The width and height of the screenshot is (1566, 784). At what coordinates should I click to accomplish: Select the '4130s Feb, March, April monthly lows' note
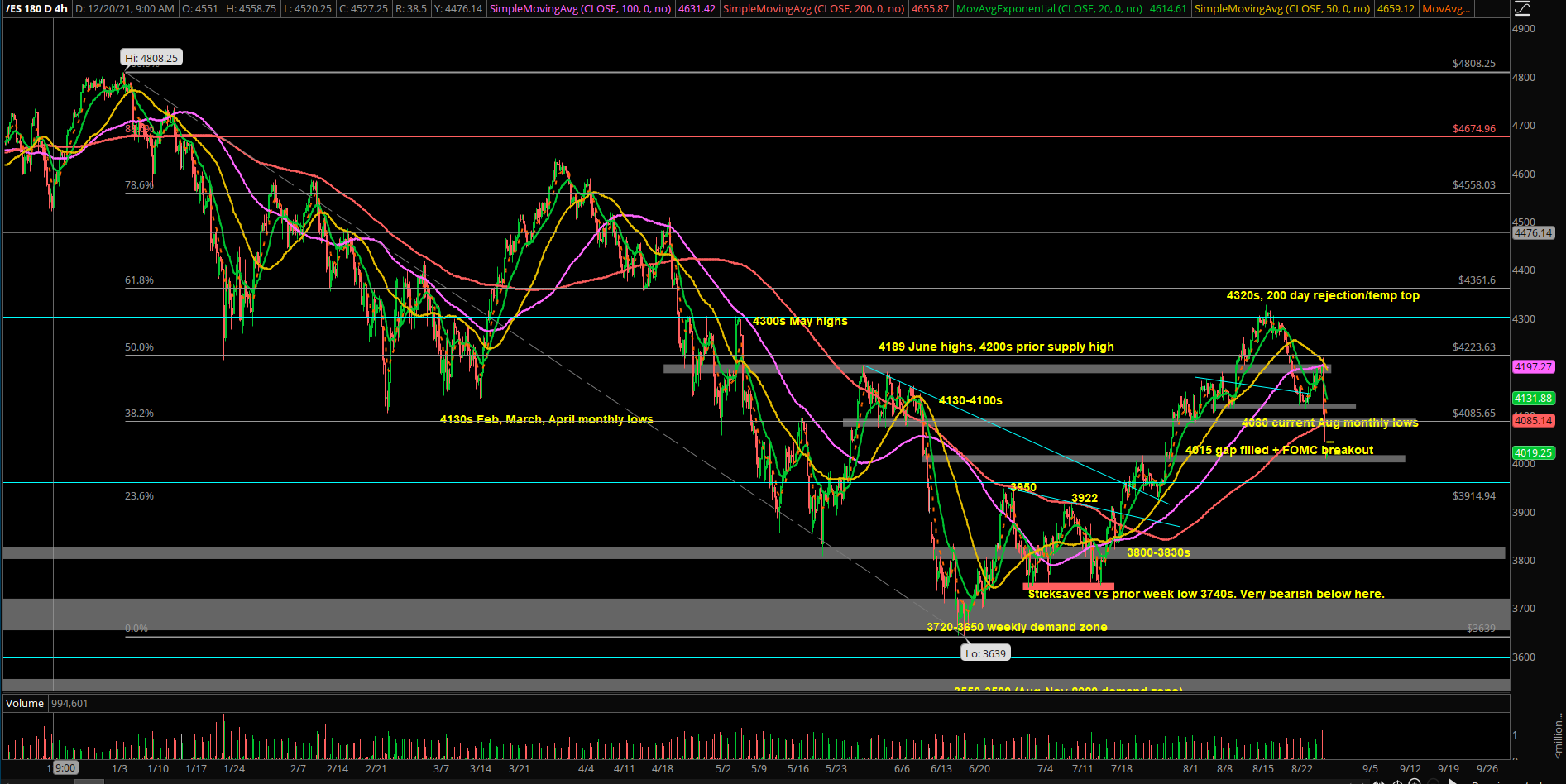pos(547,419)
